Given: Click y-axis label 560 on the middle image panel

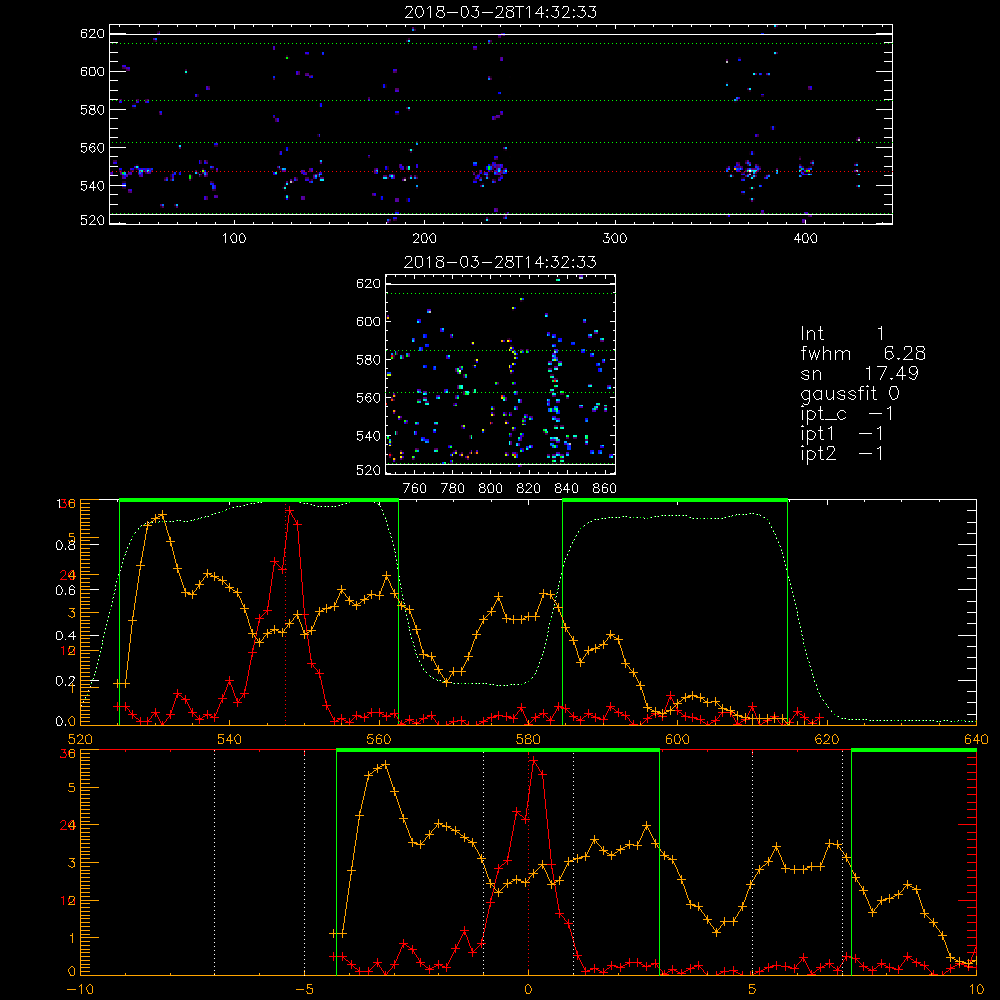Looking at the screenshot, I should pyautogui.click(x=368, y=398).
